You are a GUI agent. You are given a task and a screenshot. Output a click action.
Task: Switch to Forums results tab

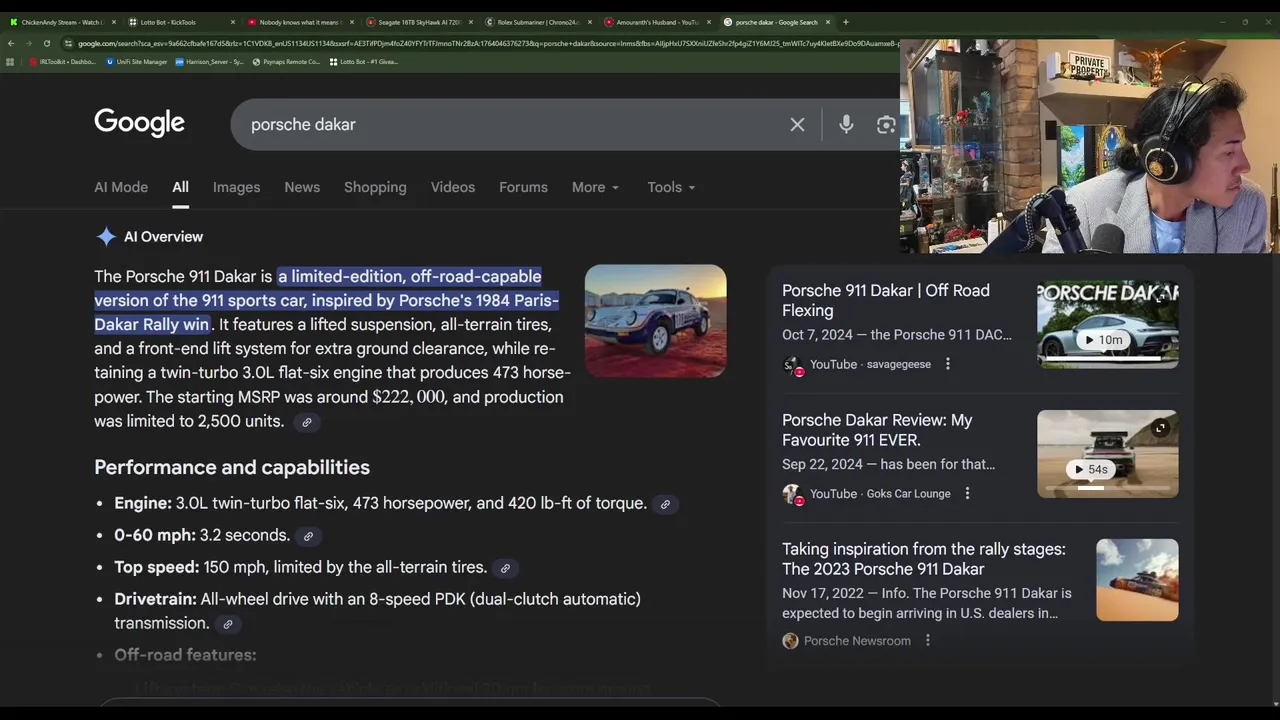[x=523, y=187]
